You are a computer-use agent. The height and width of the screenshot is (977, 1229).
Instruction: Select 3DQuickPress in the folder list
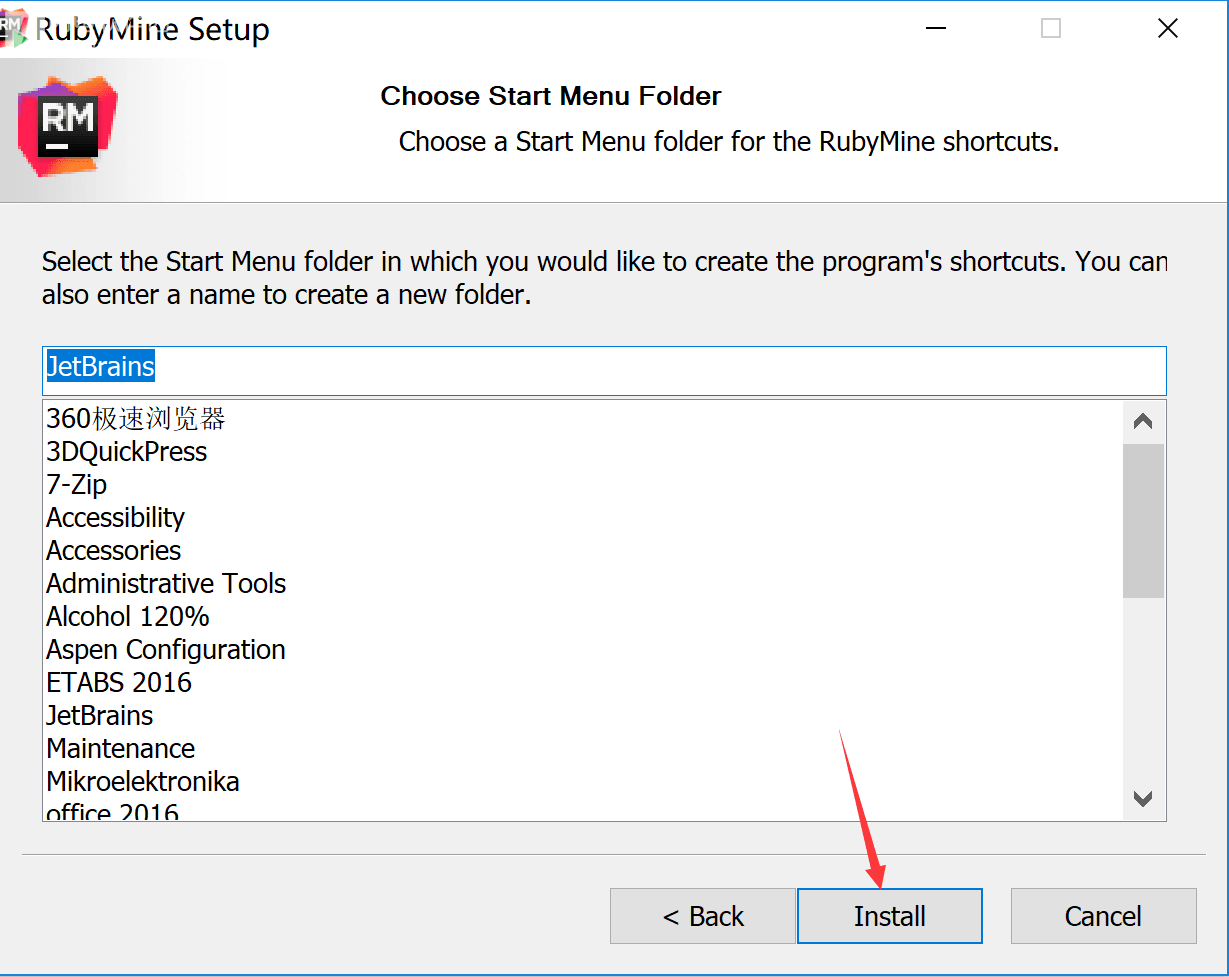(x=127, y=451)
